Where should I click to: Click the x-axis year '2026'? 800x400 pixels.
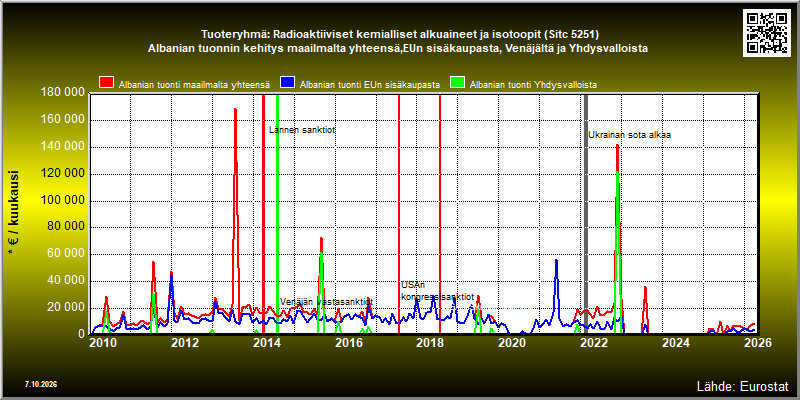759,343
